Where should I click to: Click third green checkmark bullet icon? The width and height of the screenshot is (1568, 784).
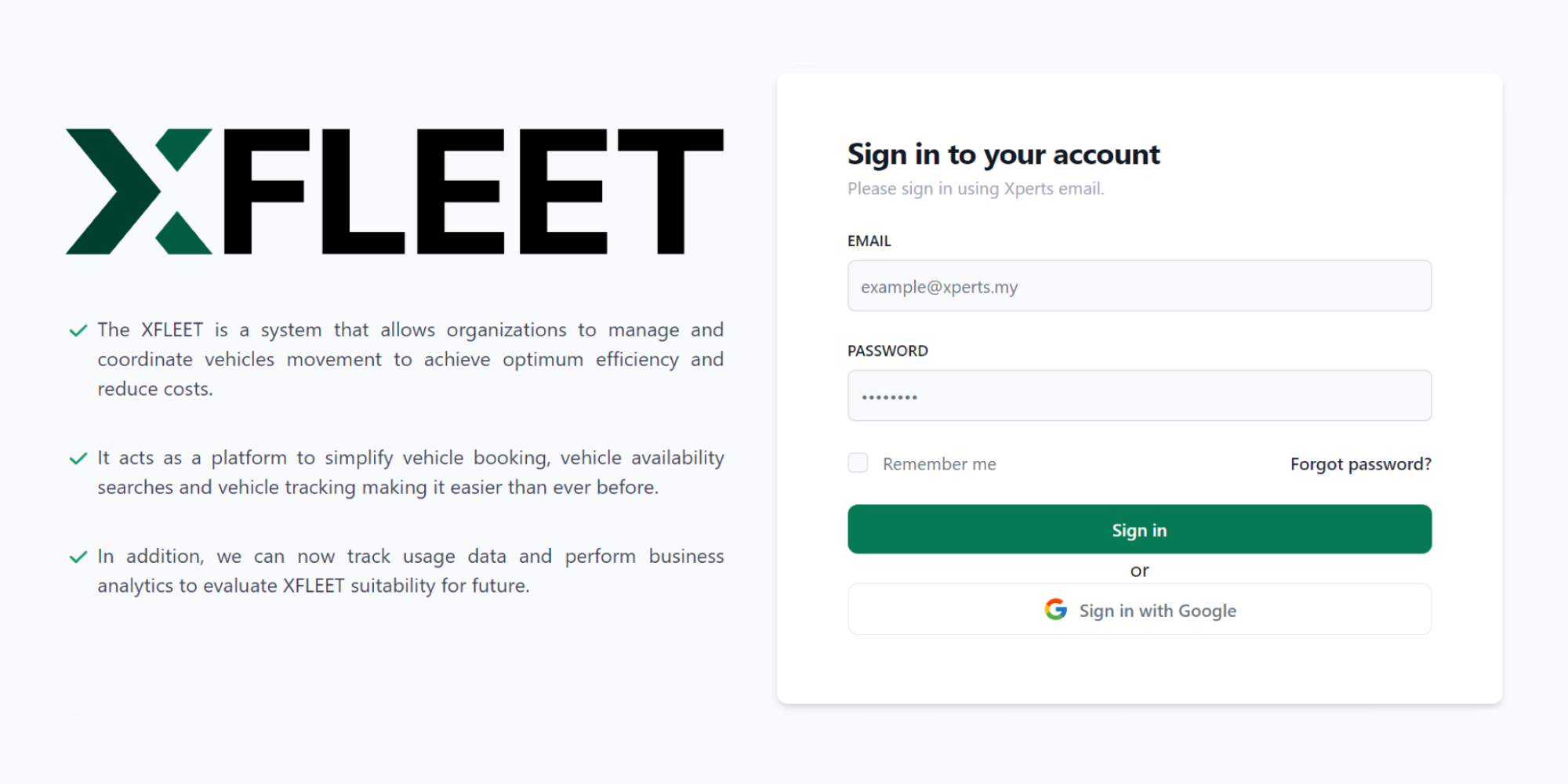pyautogui.click(x=78, y=557)
